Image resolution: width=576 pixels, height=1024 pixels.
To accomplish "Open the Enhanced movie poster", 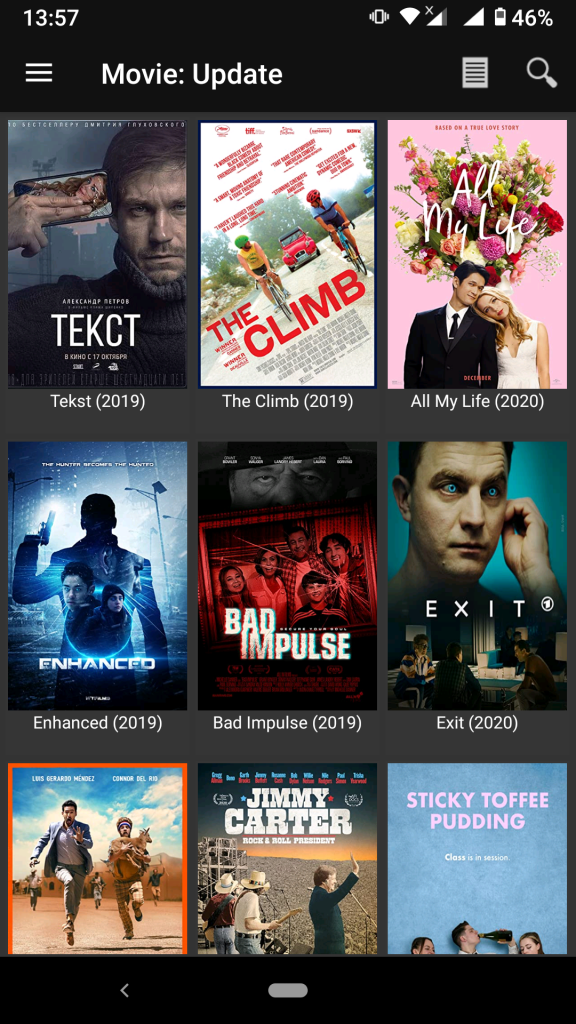I will click(97, 576).
